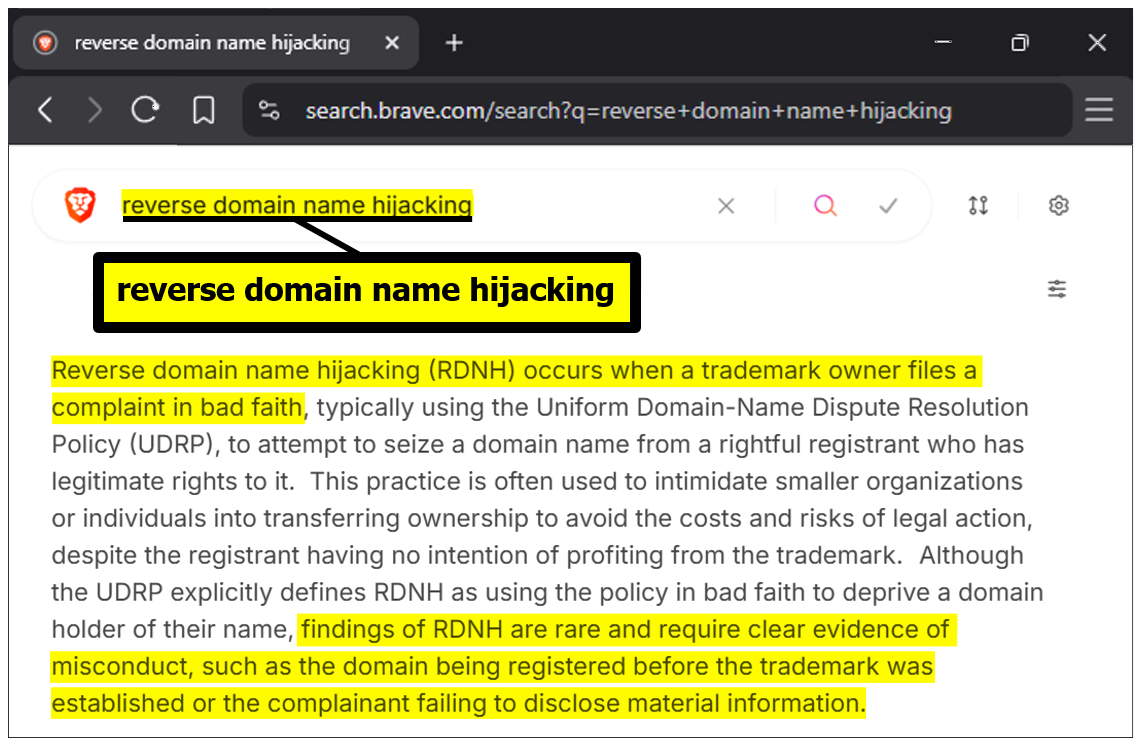Go back to the previous page
Image resolution: width=1141 pixels, height=746 pixels.
pyautogui.click(x=45, y=110)
